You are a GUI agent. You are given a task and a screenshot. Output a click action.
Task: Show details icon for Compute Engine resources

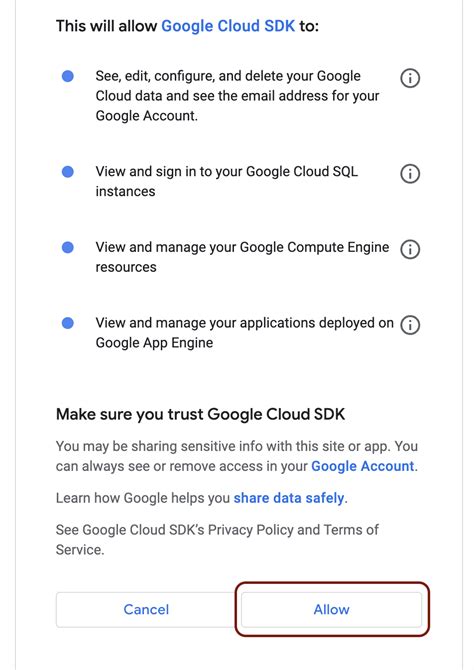pos(410,249)
